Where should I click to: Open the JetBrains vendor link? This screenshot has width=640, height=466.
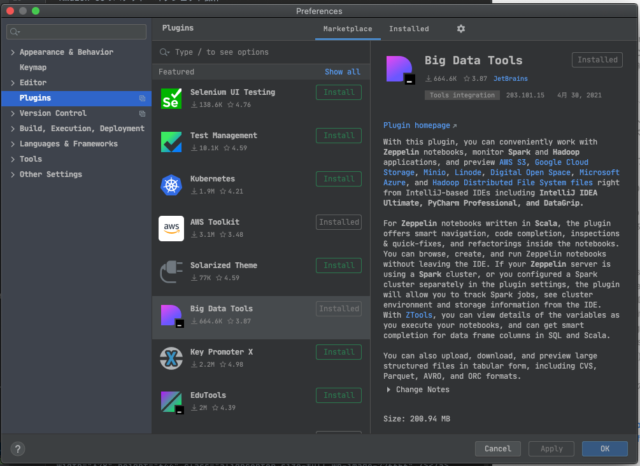(x=511, y=78)
